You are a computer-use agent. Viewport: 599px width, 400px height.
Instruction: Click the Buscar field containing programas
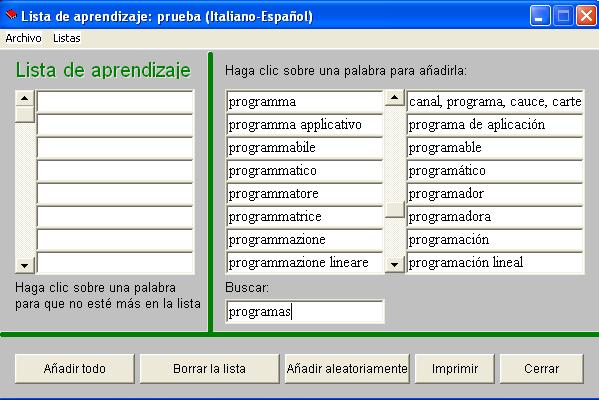tap(305, 312)
